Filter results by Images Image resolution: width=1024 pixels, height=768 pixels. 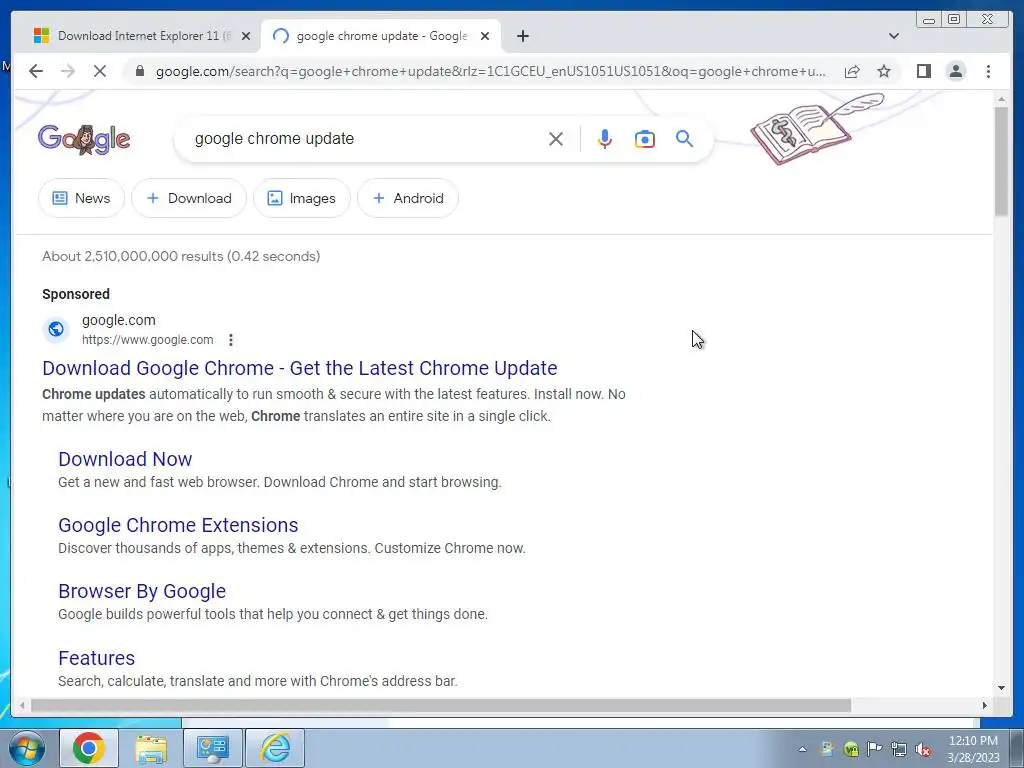click(x=302, y=198)
